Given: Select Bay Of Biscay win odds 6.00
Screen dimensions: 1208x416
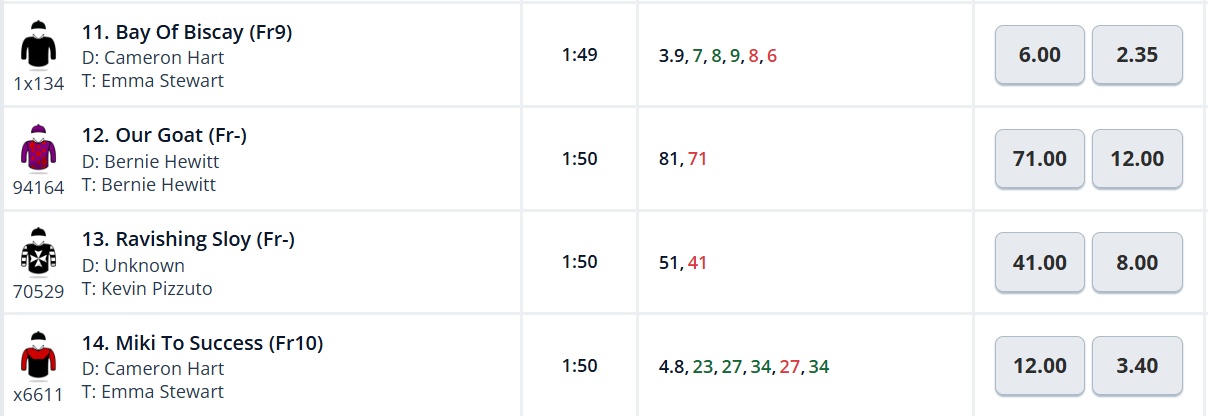Looking at the screenshot, I should [x=1039, y=55].
